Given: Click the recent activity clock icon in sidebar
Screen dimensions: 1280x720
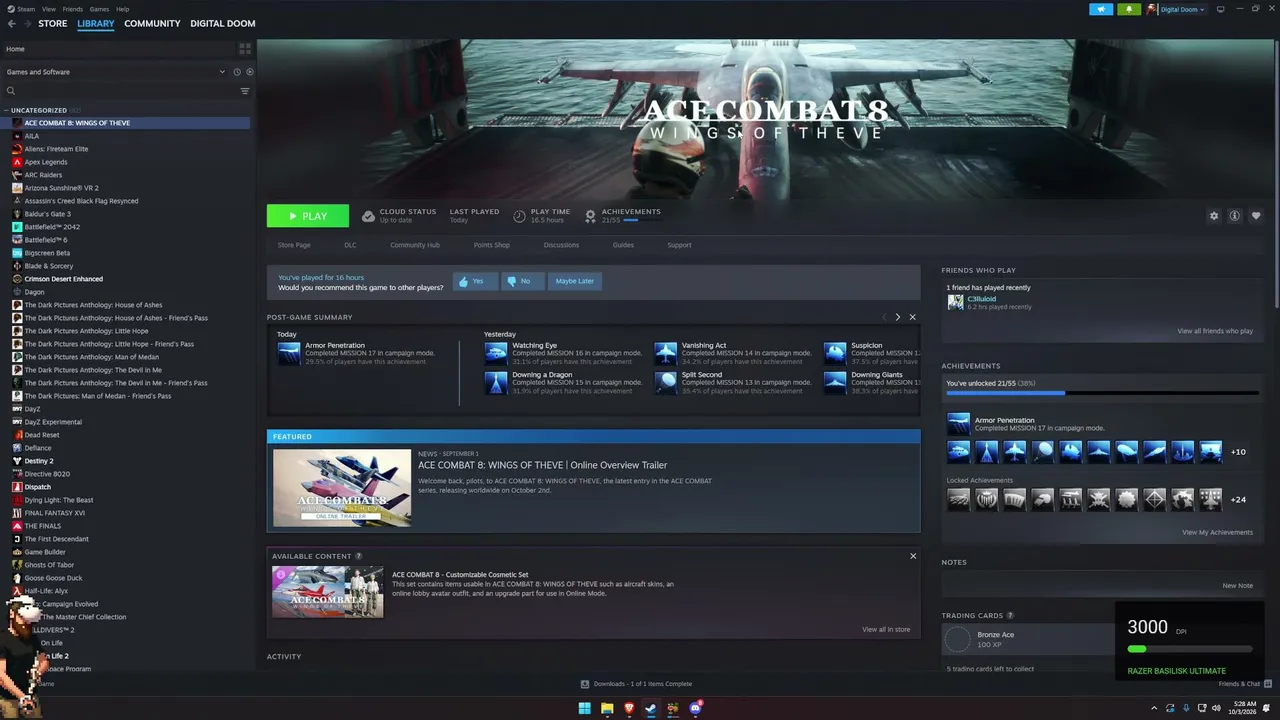Looking at the screenshot, I should 237,72.
